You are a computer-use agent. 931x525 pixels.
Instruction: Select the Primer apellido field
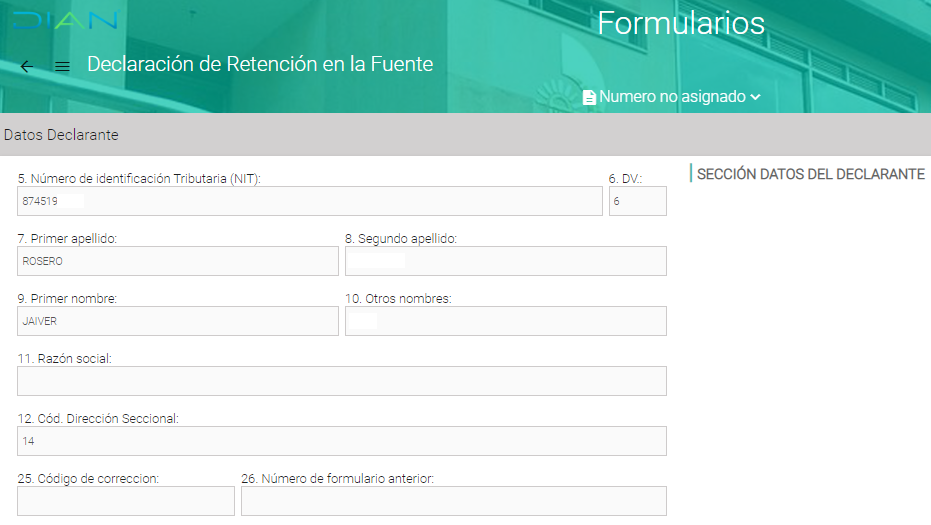(x=178, y=261)
